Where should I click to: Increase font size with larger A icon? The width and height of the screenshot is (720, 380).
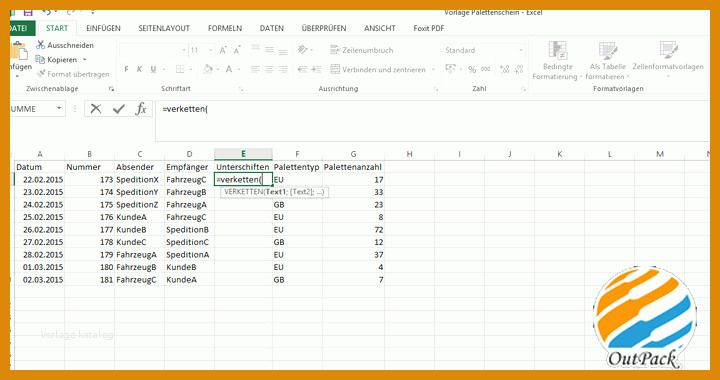click(x=223, y=50)
